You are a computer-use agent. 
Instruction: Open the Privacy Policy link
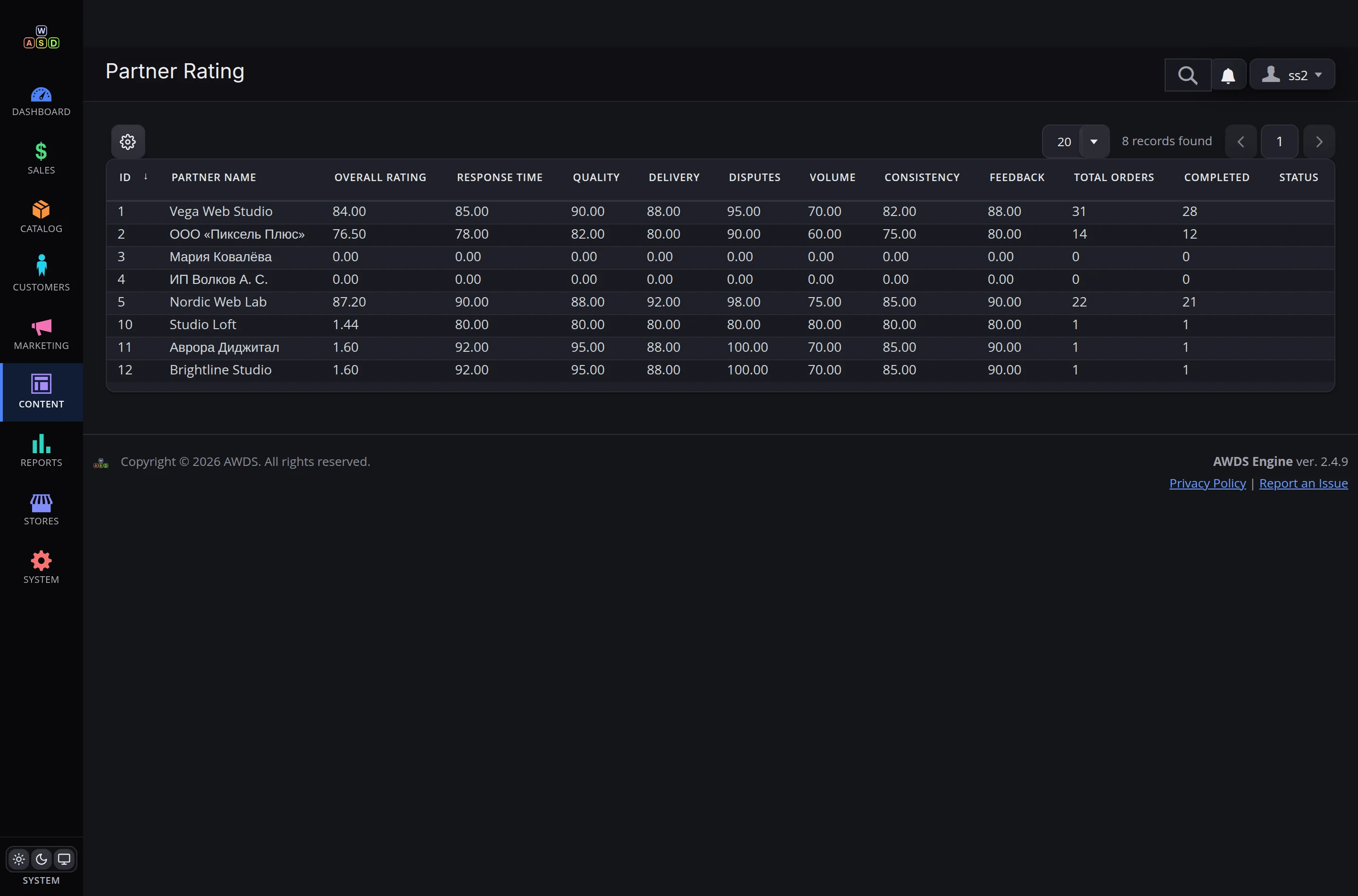1207,483
